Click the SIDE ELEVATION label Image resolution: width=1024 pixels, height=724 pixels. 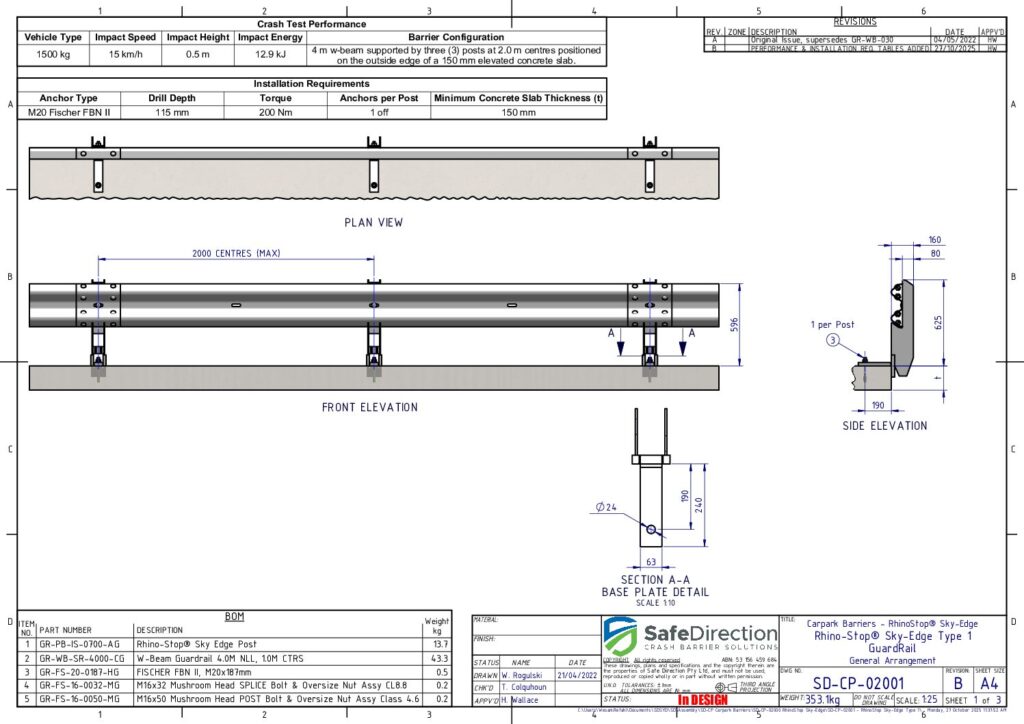point(884,426)
